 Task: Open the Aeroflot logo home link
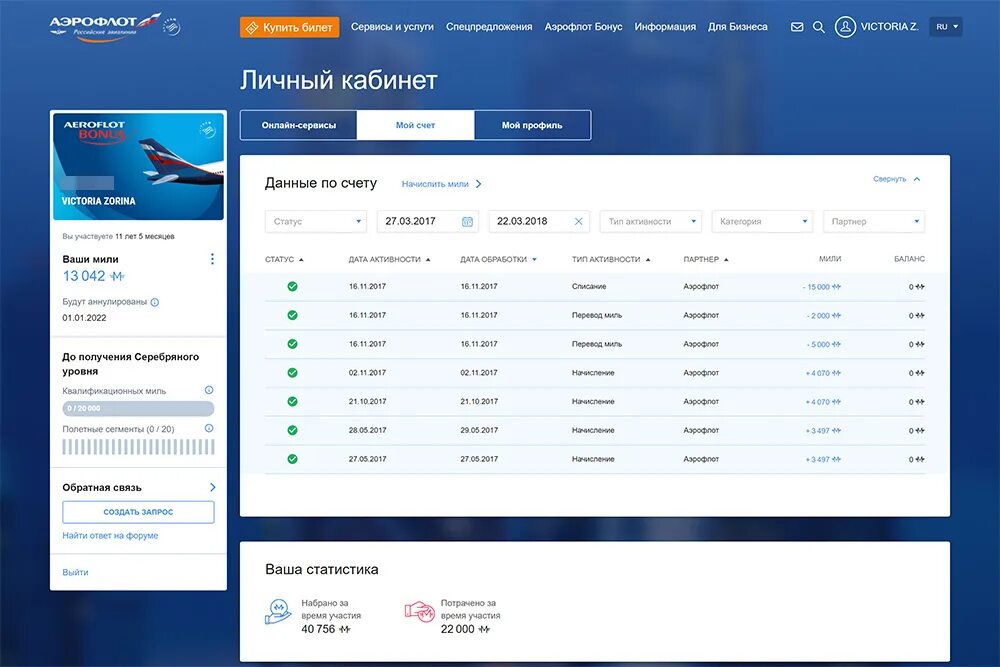[x=106, y=27]
